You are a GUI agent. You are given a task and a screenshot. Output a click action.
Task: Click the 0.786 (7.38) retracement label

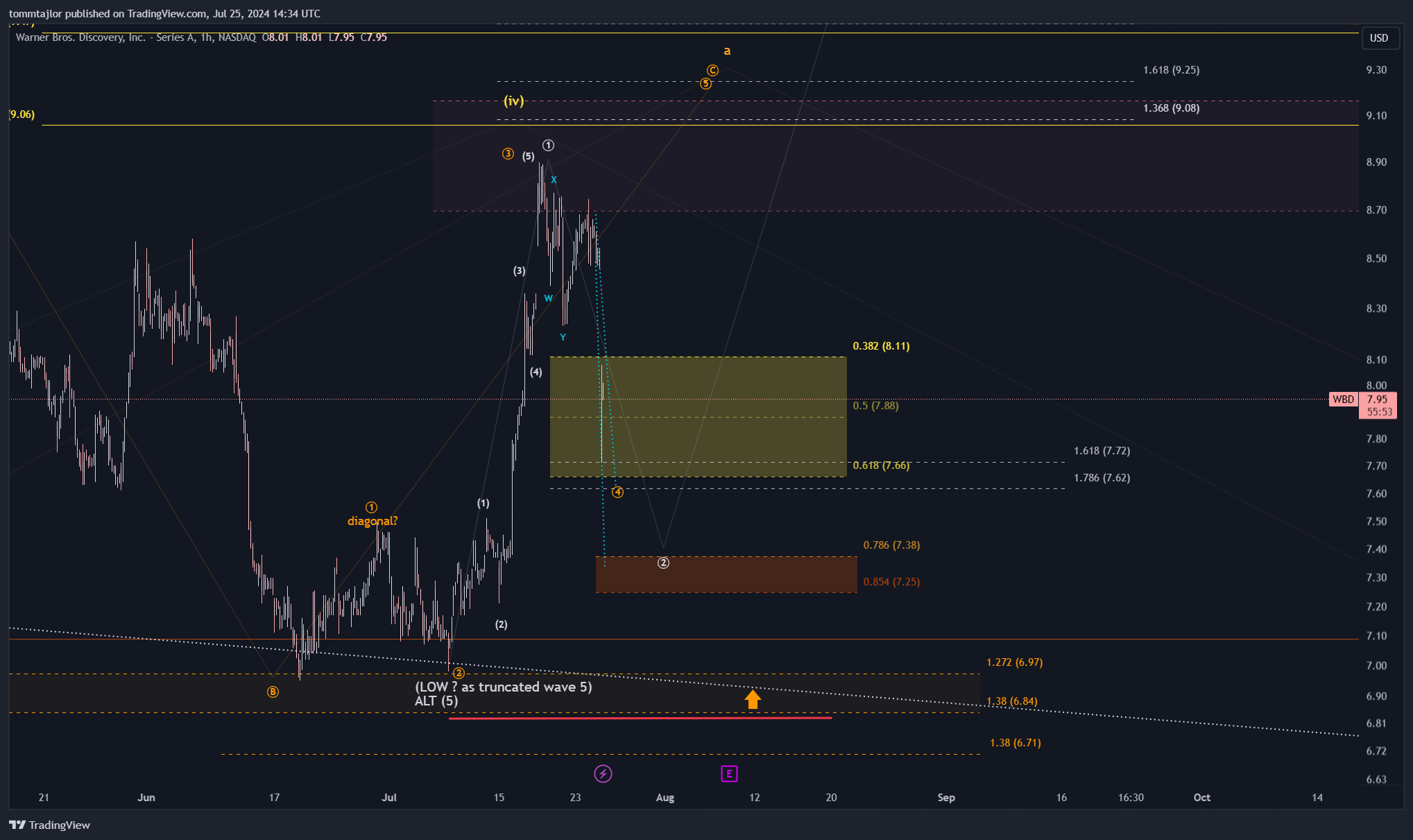click(x=891, y=545)
